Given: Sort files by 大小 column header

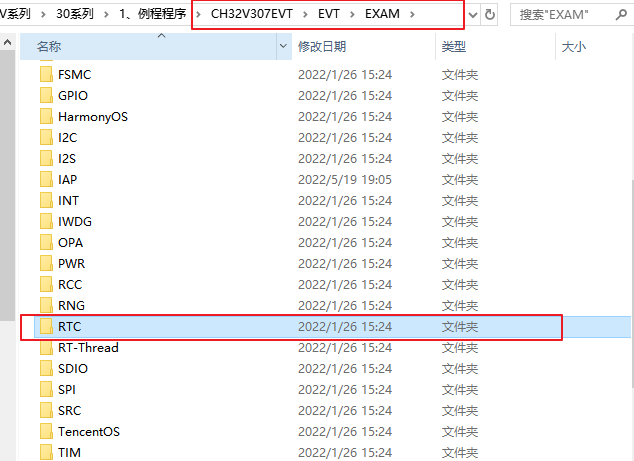Looking at the screenshot, I should [573, 47].
